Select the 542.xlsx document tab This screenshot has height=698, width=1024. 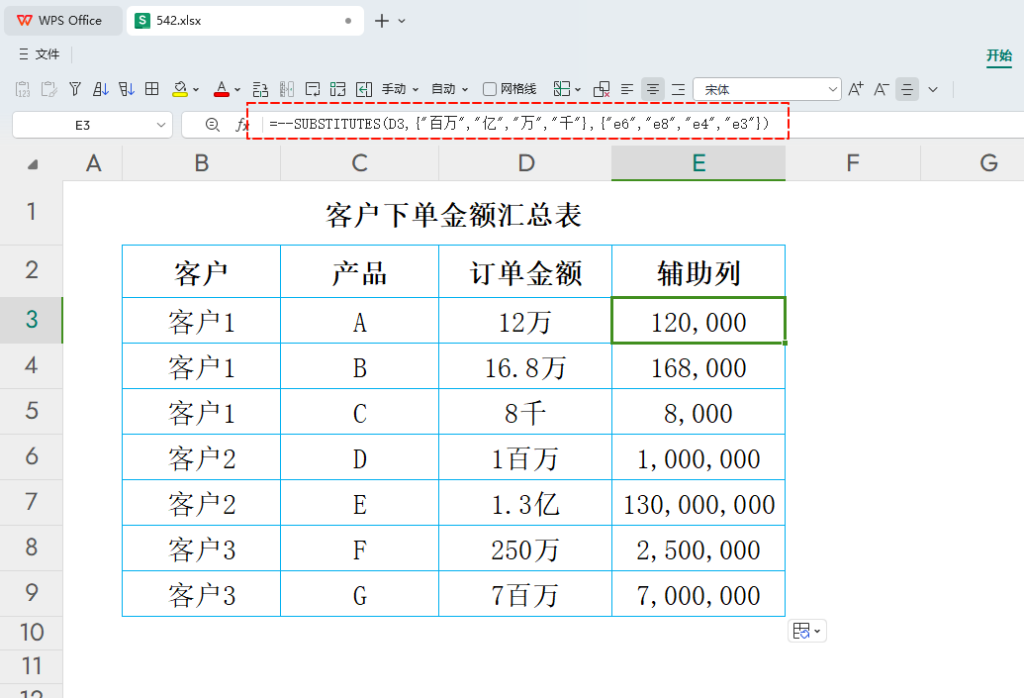pos(245,20)
